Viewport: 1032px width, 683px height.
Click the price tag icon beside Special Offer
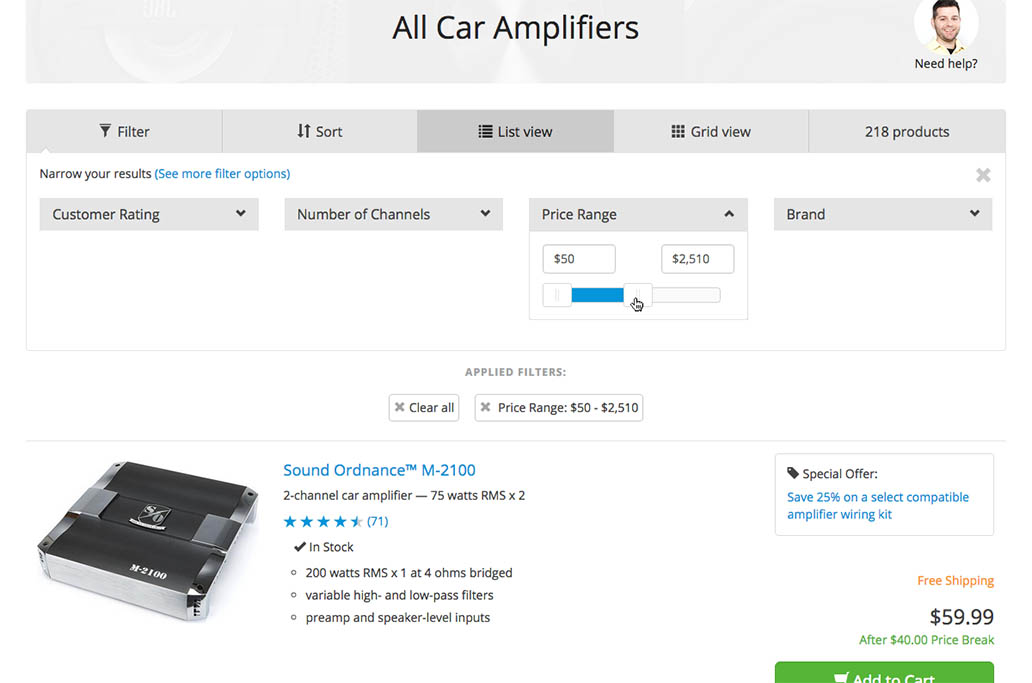point(792,472)
